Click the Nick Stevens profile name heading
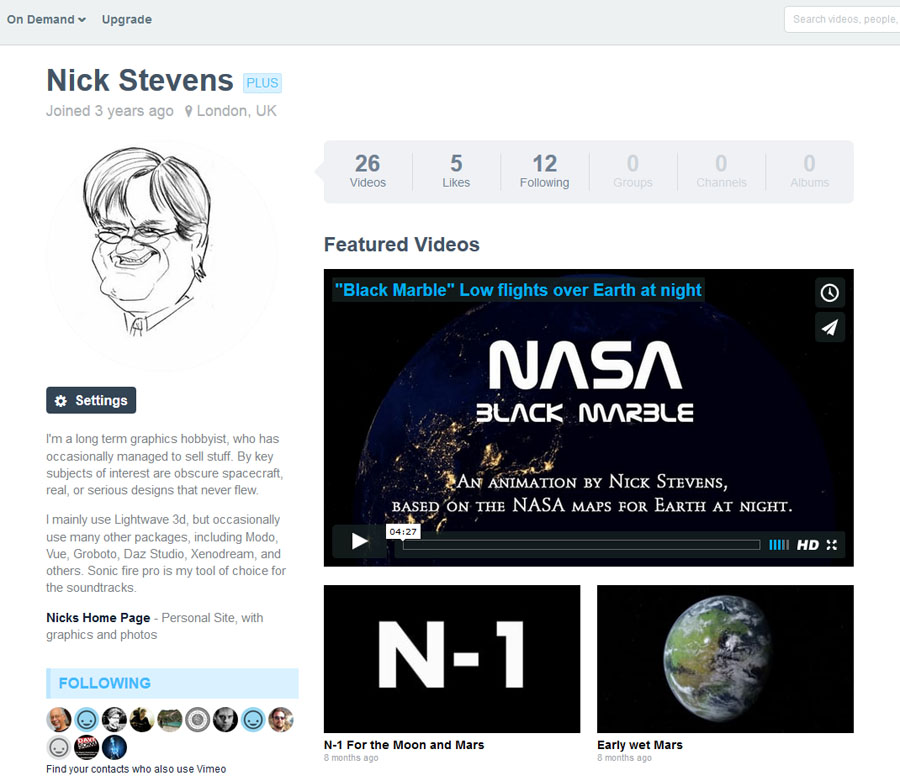 [x=140, y=80]
